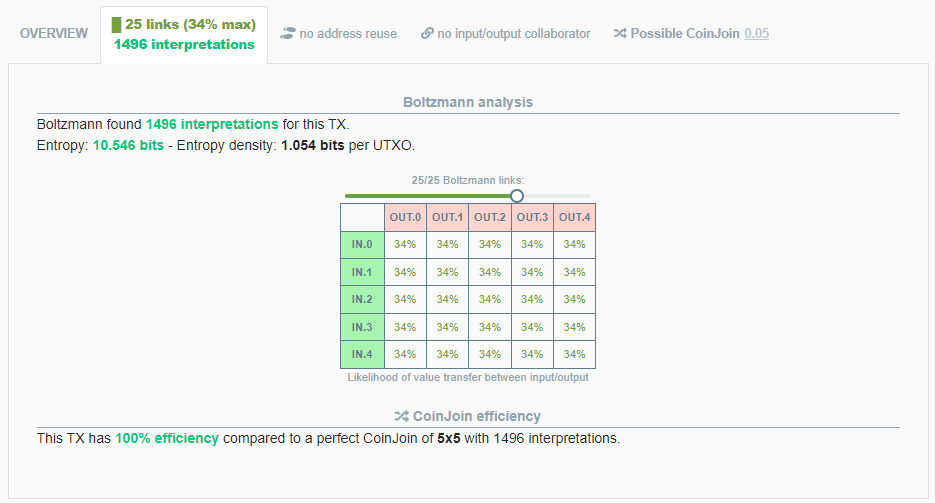The width and height of the screenshot is (935, 503).
Task: Click the green bar icon in links tab
Action: [116, 24]
